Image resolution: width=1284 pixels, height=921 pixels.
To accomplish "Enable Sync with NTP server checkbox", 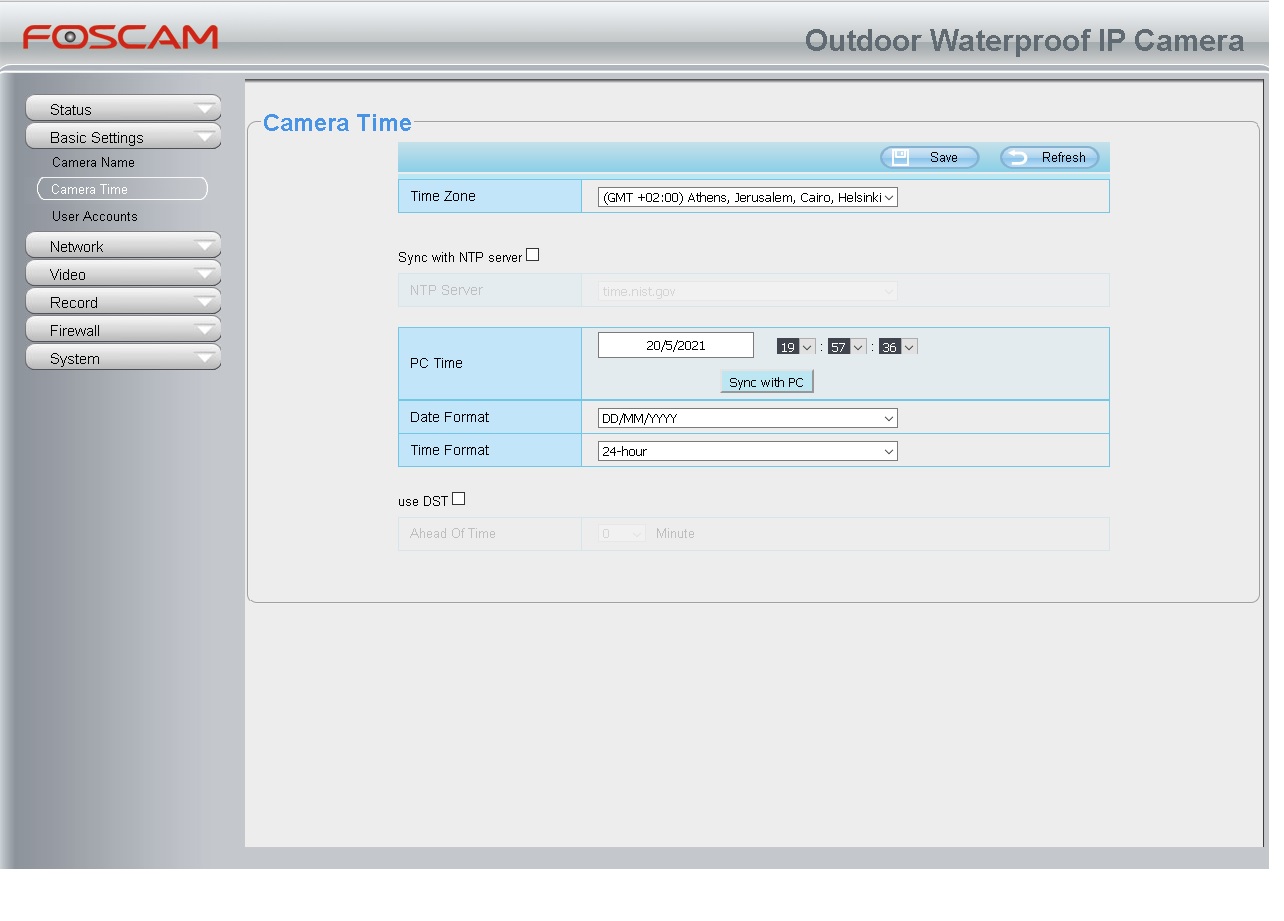I will point(532,255).
